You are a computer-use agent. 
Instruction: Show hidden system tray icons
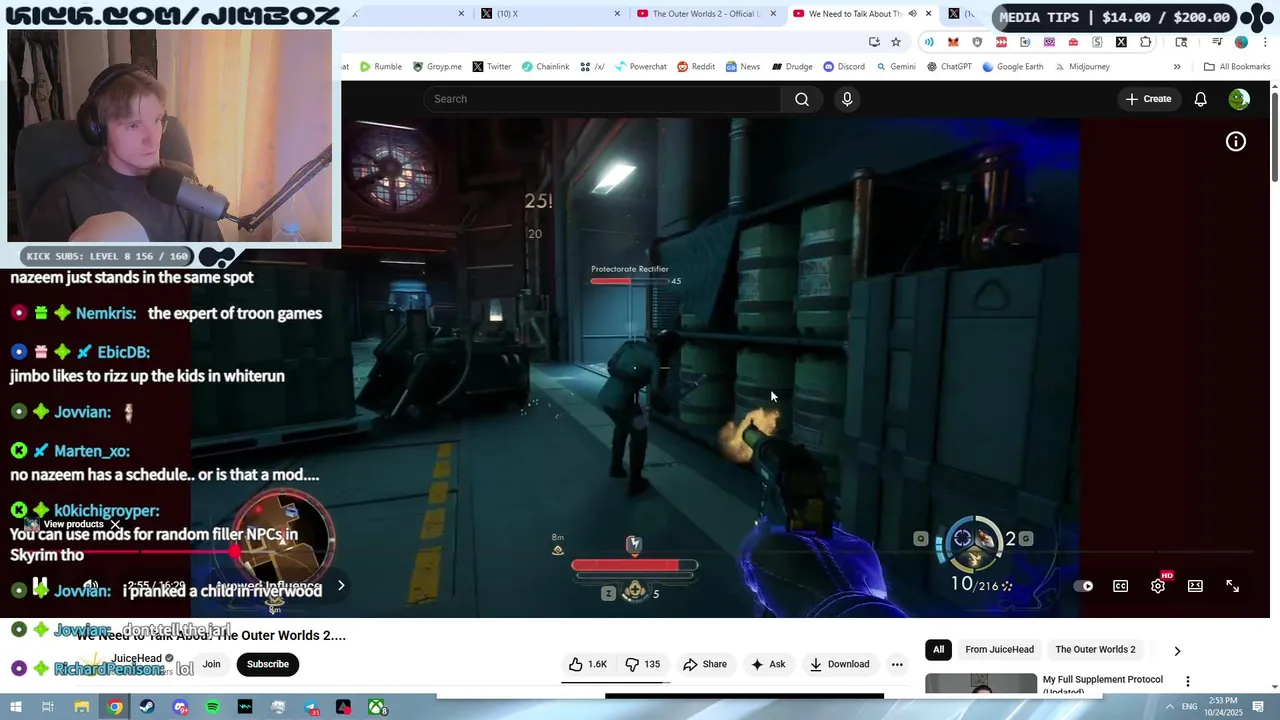click(1170, 707)
